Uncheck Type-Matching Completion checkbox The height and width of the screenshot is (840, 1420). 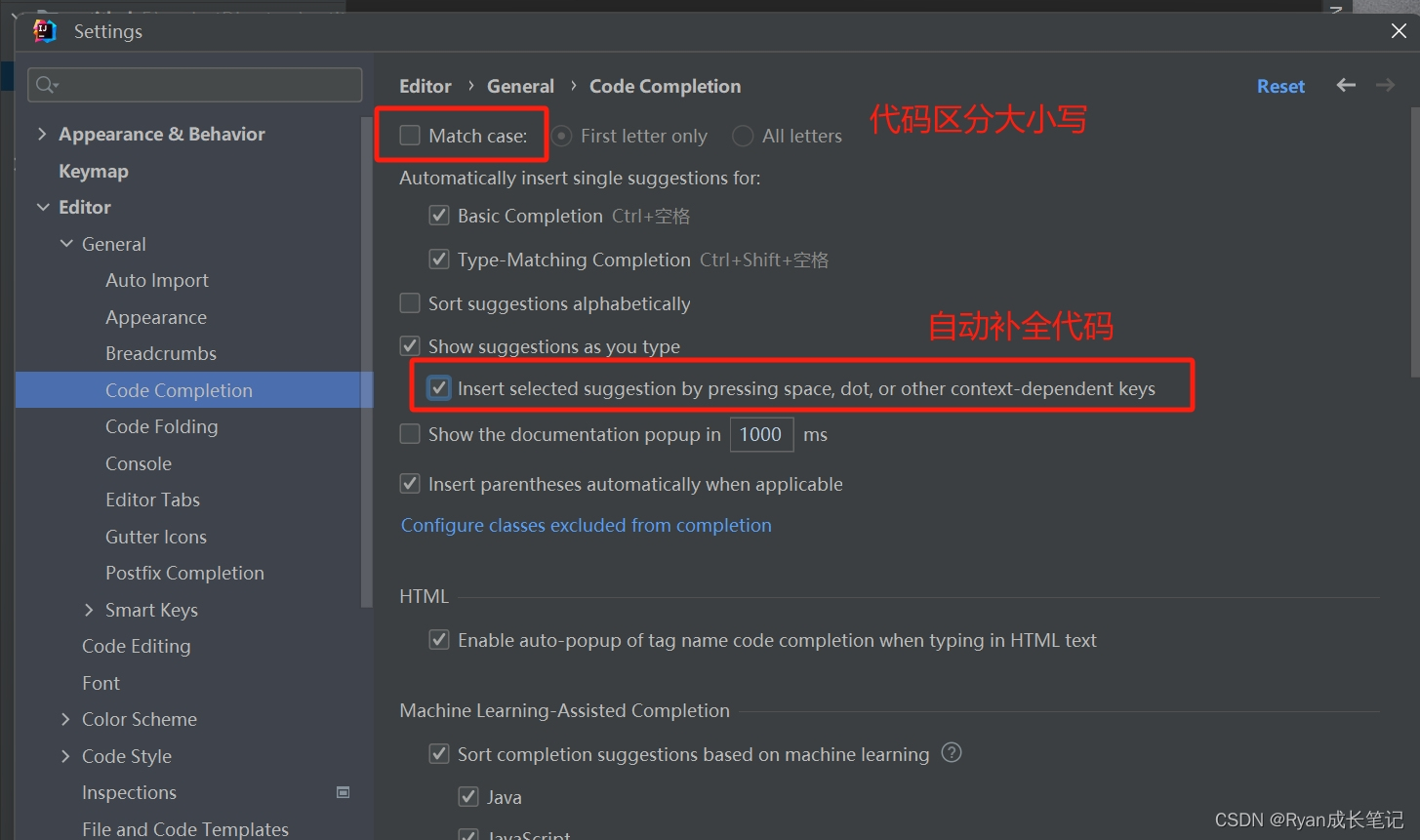pos(439,260)
